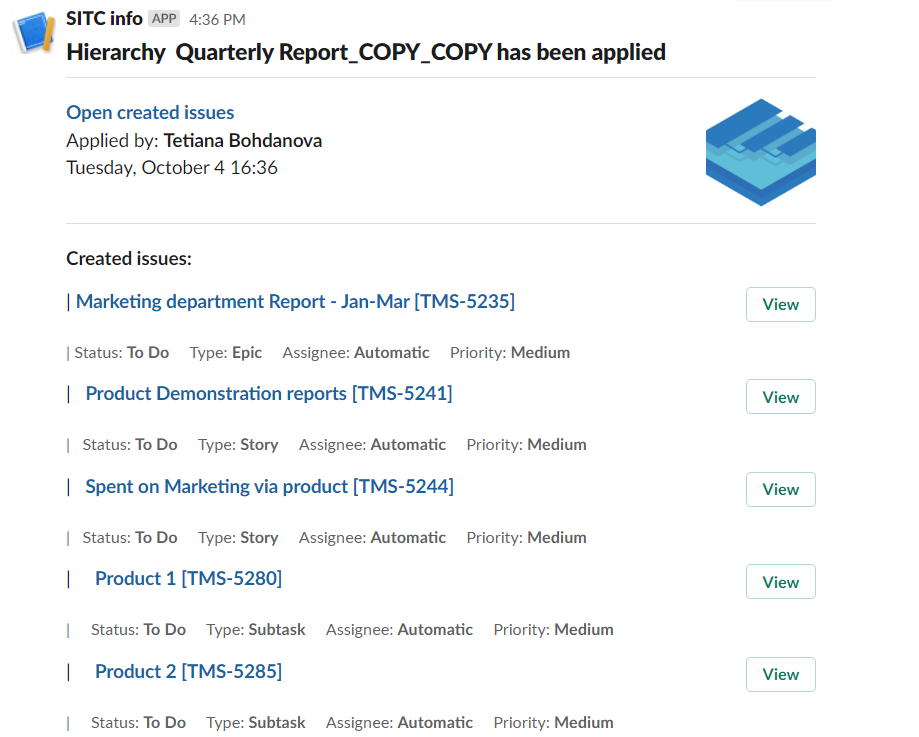Click the 4:36 PM message timestamp

tap(217, 20)
